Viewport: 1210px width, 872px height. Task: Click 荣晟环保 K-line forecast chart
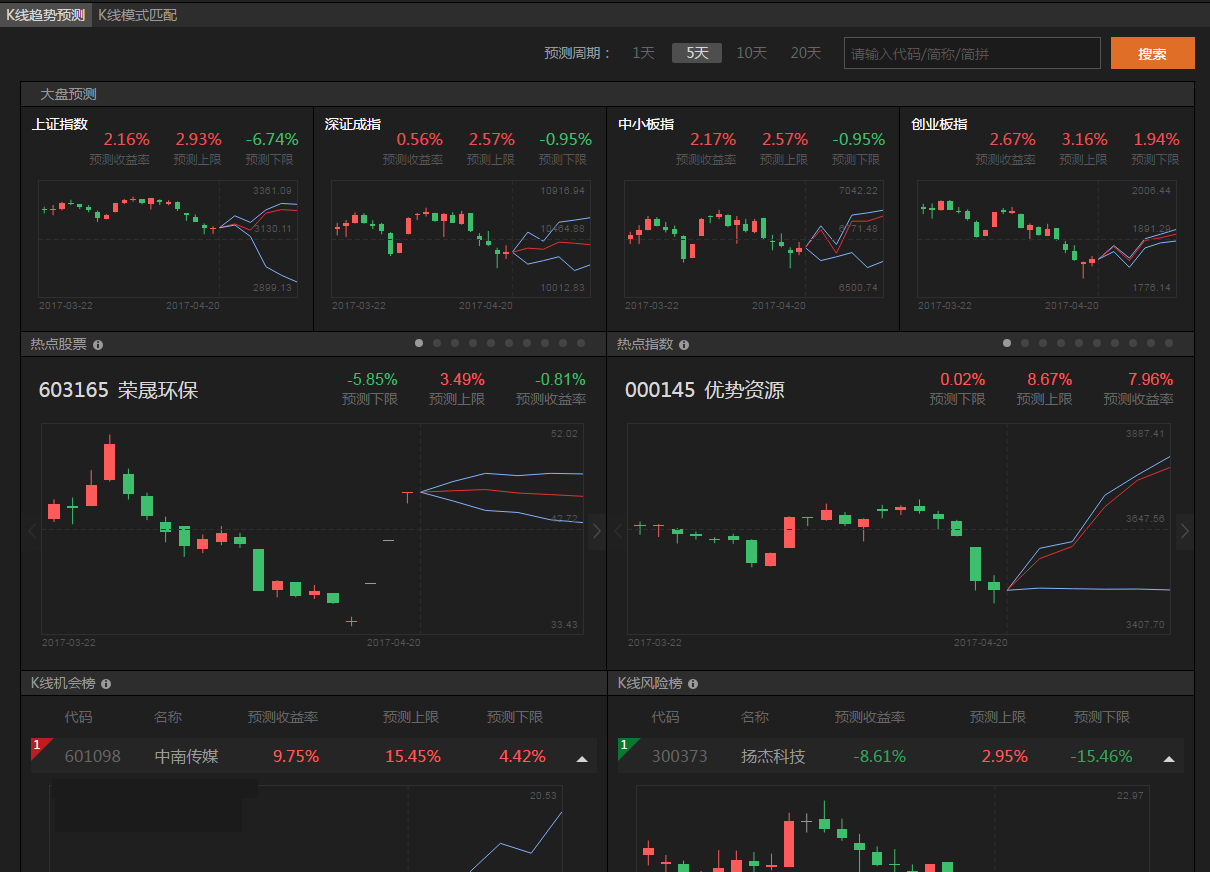tap(312, 528)
